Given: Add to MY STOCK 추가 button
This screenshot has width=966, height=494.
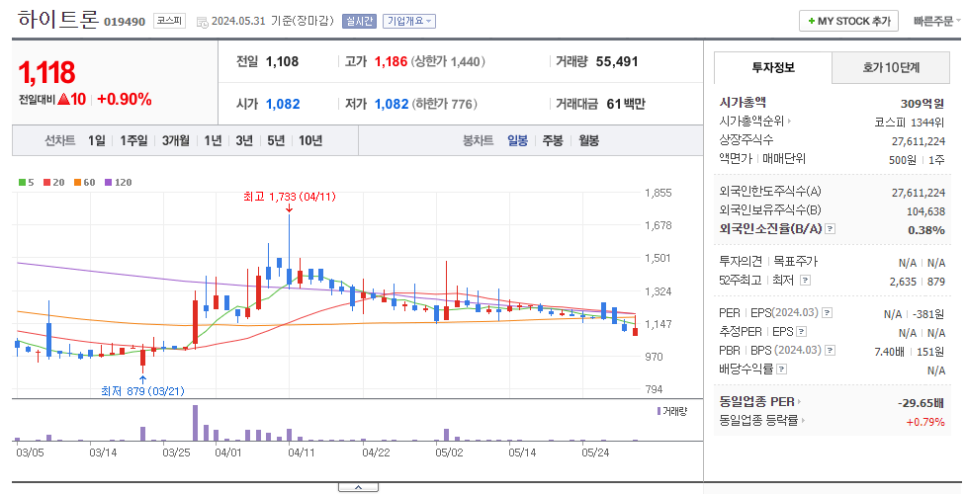Looking at the screenshot, I should tap(848, 21).
